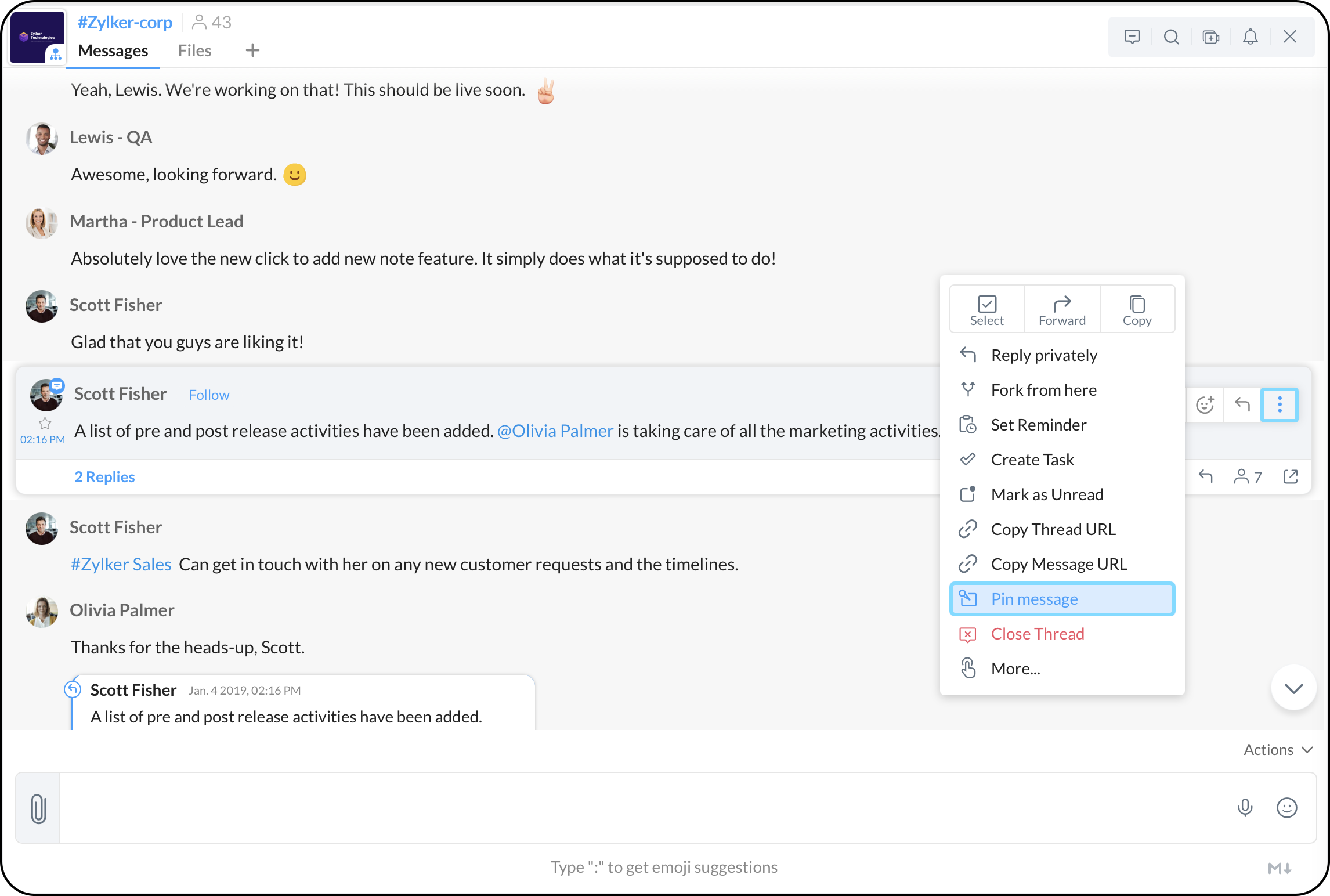Click the star/bookmark icon on message
This screenshot has height=896, width=1330.
(45, 422)
